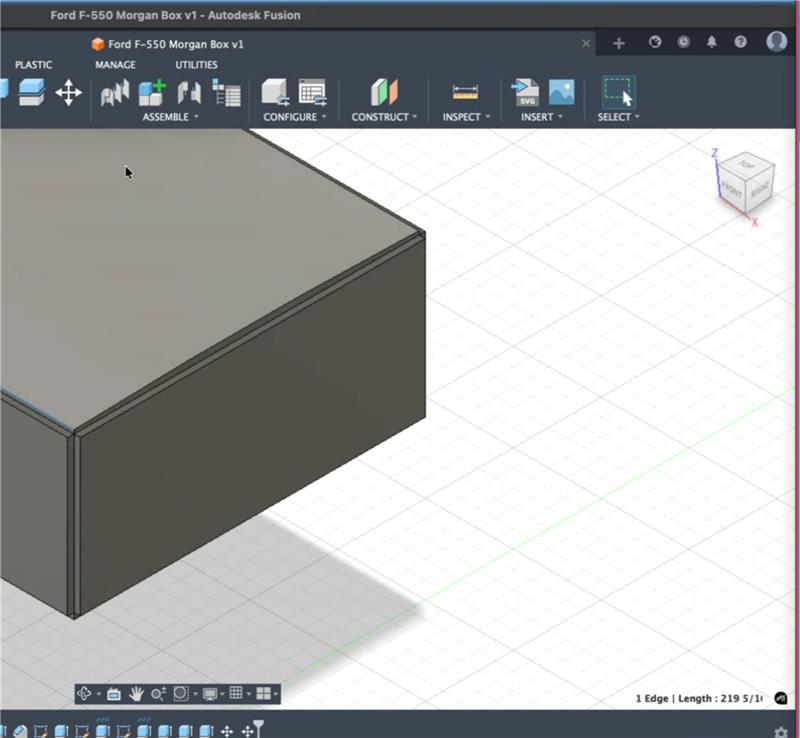The height and width of the screenshot is (738, 800).
Task: Click the TOP face of ViewCube
Action: coord(747,165)
